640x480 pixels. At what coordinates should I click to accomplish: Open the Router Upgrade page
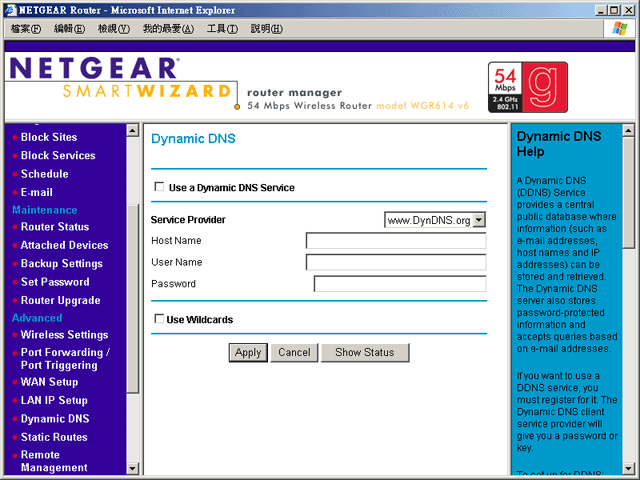(60, 300)
